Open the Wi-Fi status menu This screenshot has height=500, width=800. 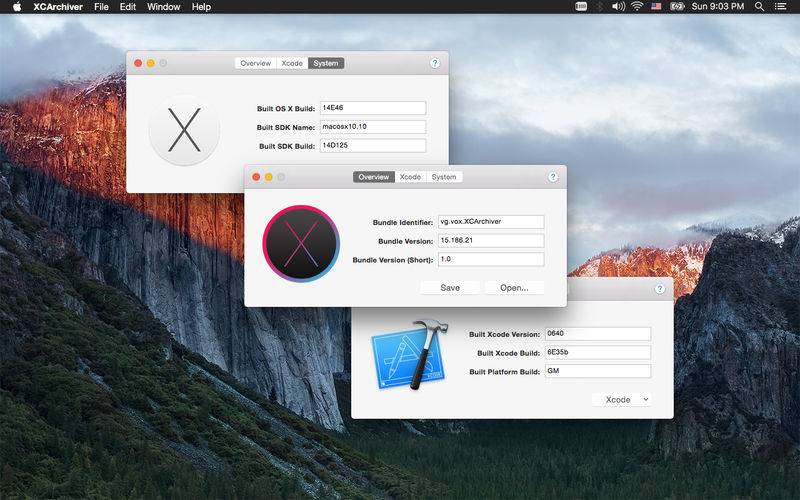pos(637,7)
